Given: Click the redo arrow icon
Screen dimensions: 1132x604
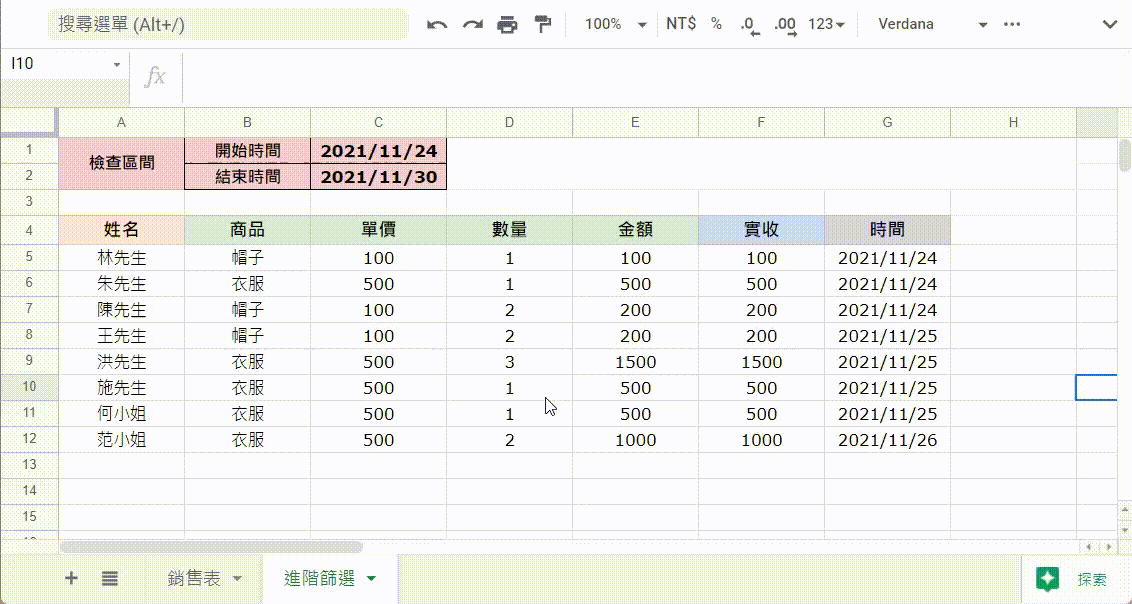Looking at the screenshot, I should tap(472, 25).
